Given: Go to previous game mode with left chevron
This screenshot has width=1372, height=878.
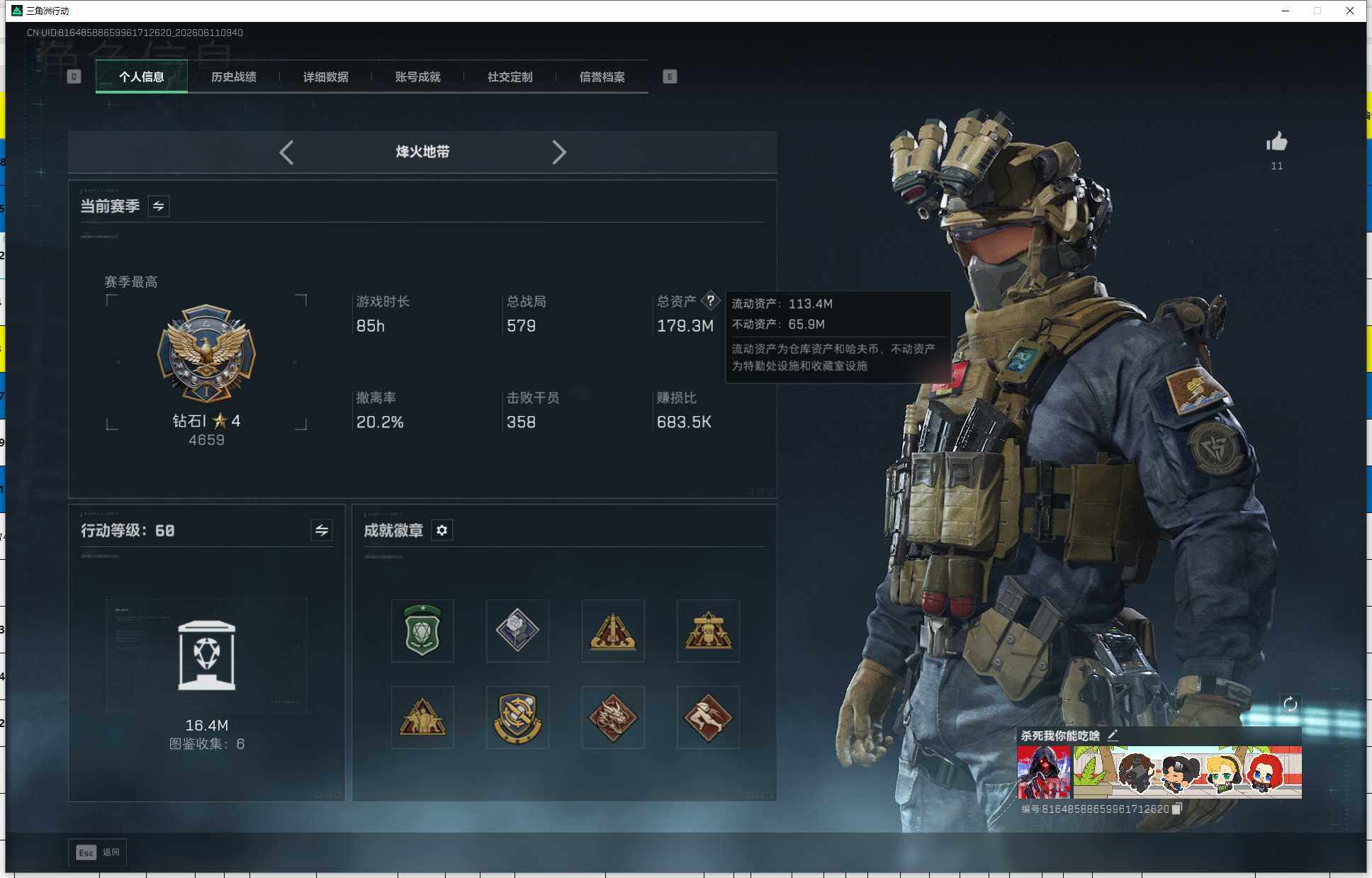Looking at the screenshot, I should [x=286, y=152].
